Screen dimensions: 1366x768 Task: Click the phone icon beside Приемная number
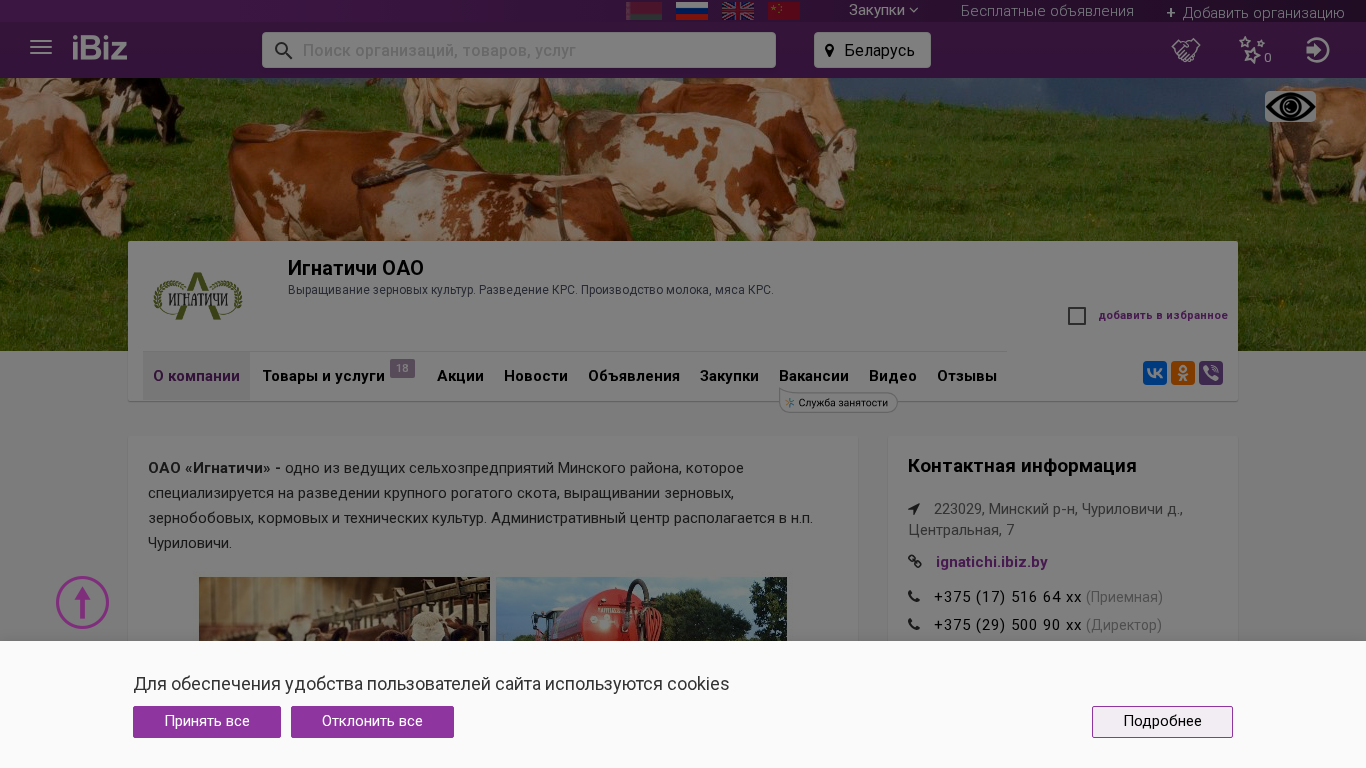914,597
